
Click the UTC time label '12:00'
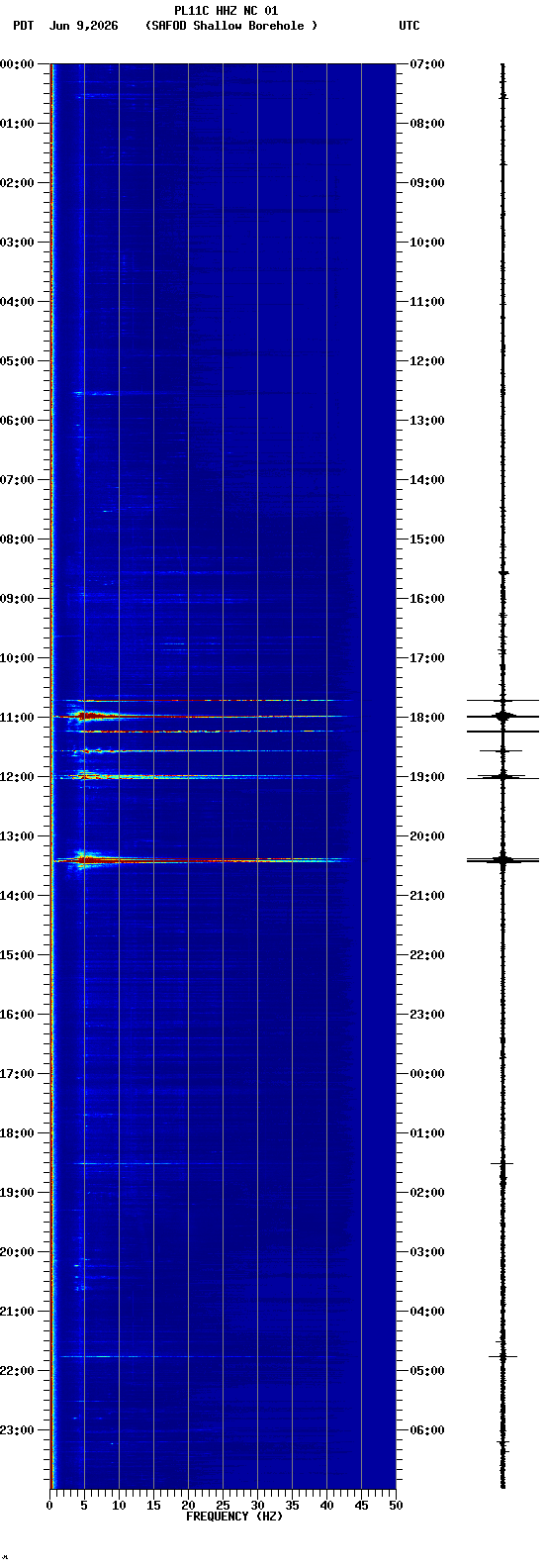(427, 361)
